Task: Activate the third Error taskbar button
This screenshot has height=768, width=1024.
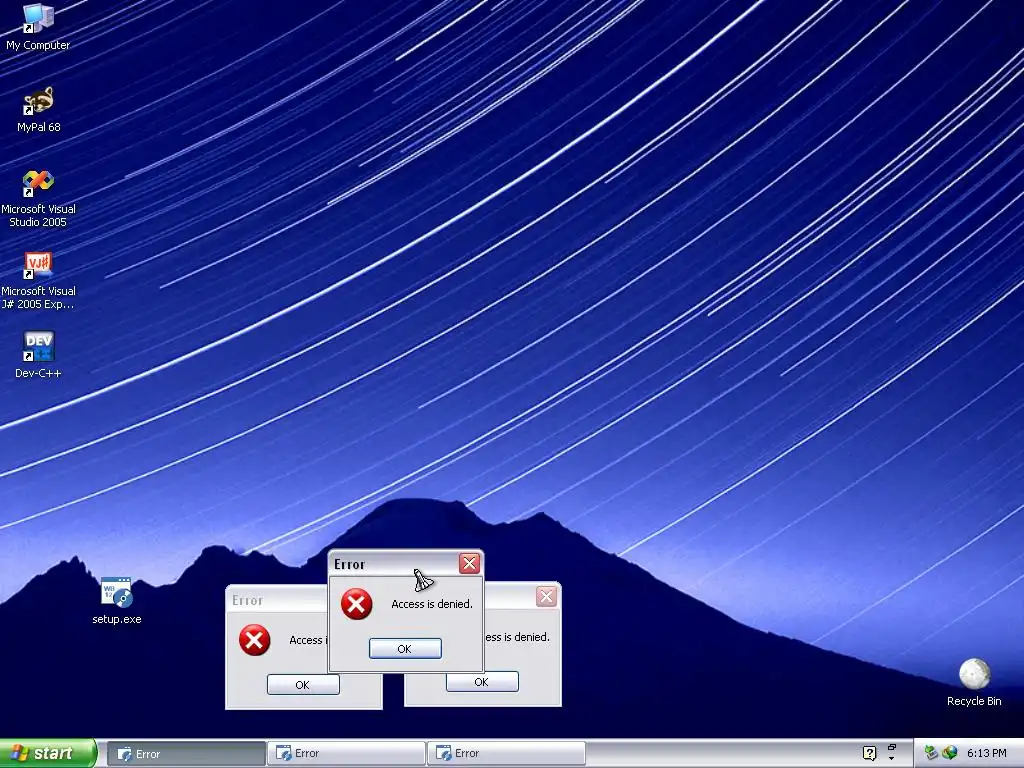Action: tap(506, 753)
